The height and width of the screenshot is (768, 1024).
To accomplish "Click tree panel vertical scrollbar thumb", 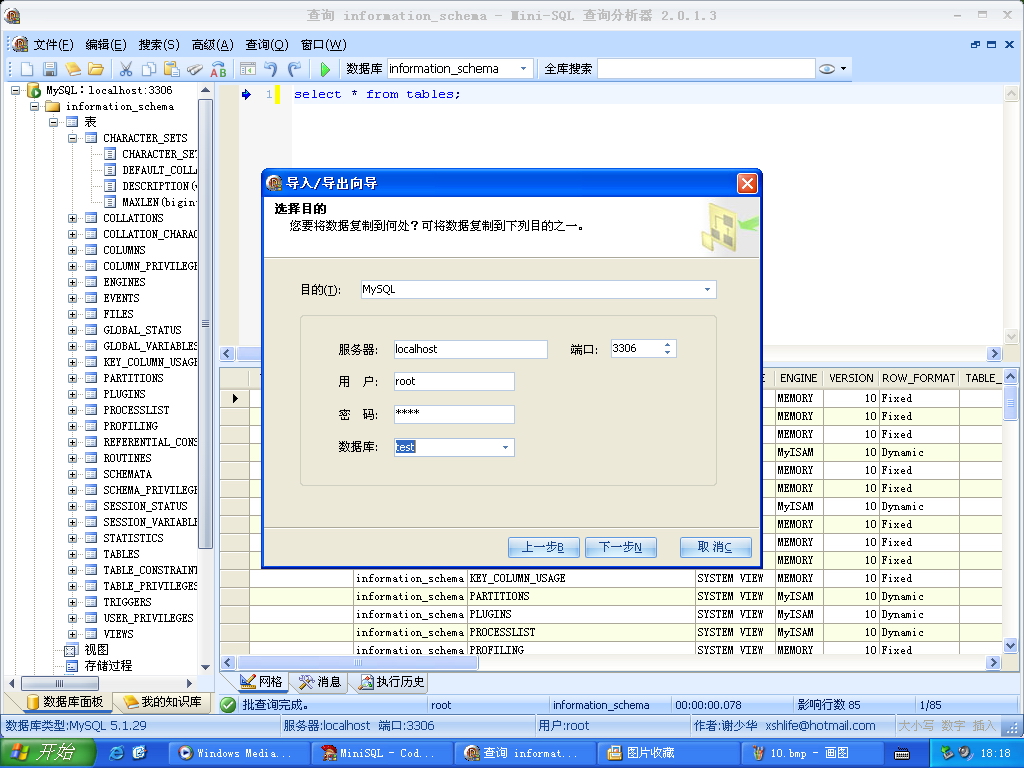I will pyautogui.click(x=205, y=323).
